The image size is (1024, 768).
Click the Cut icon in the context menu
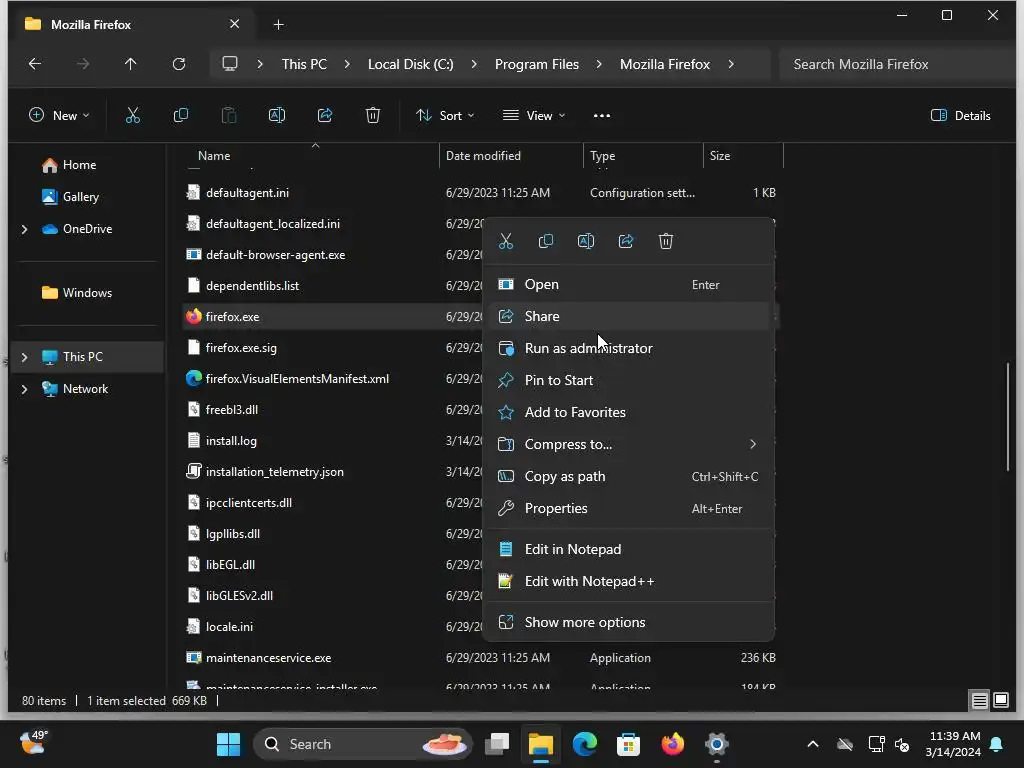[x=506, y=241]
